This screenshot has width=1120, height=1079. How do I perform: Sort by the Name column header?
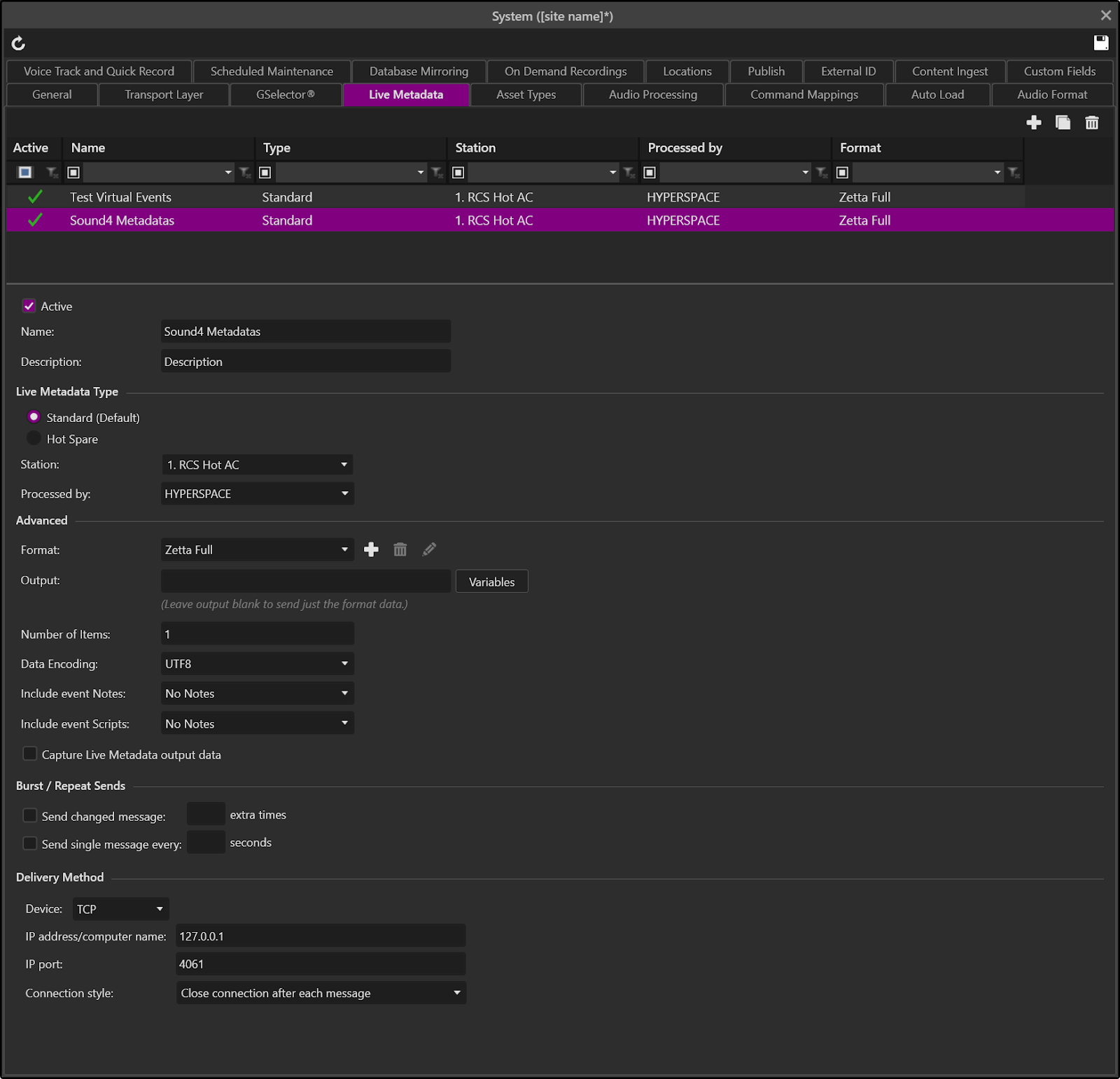tap(159, 148)
